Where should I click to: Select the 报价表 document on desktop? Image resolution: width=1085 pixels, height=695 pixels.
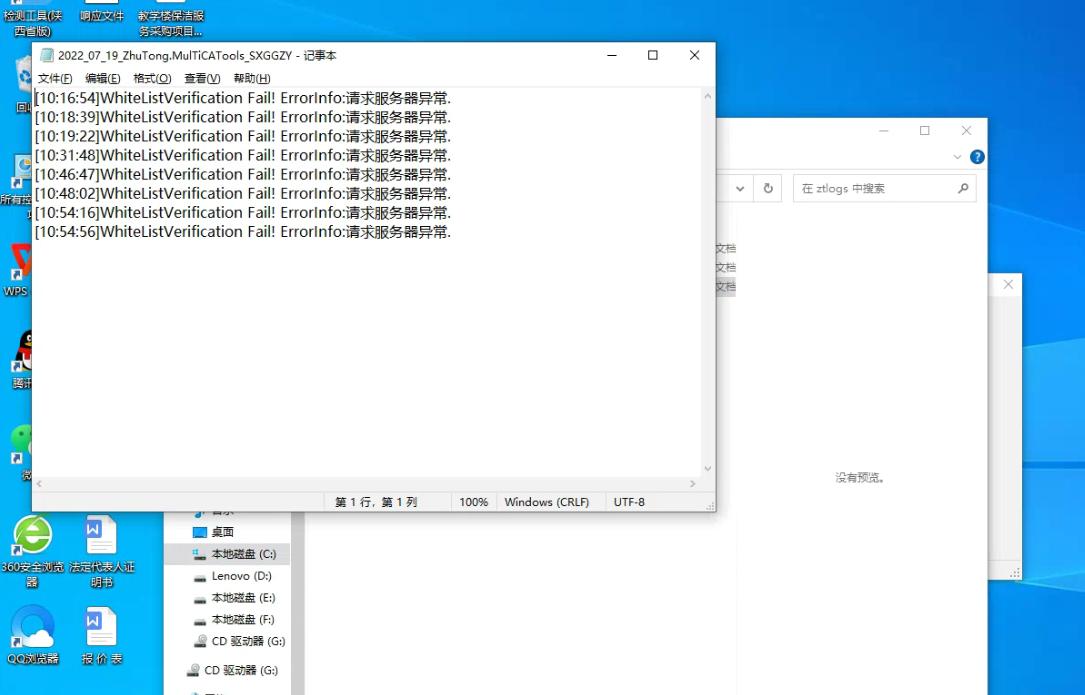click(x=101, y=628)
